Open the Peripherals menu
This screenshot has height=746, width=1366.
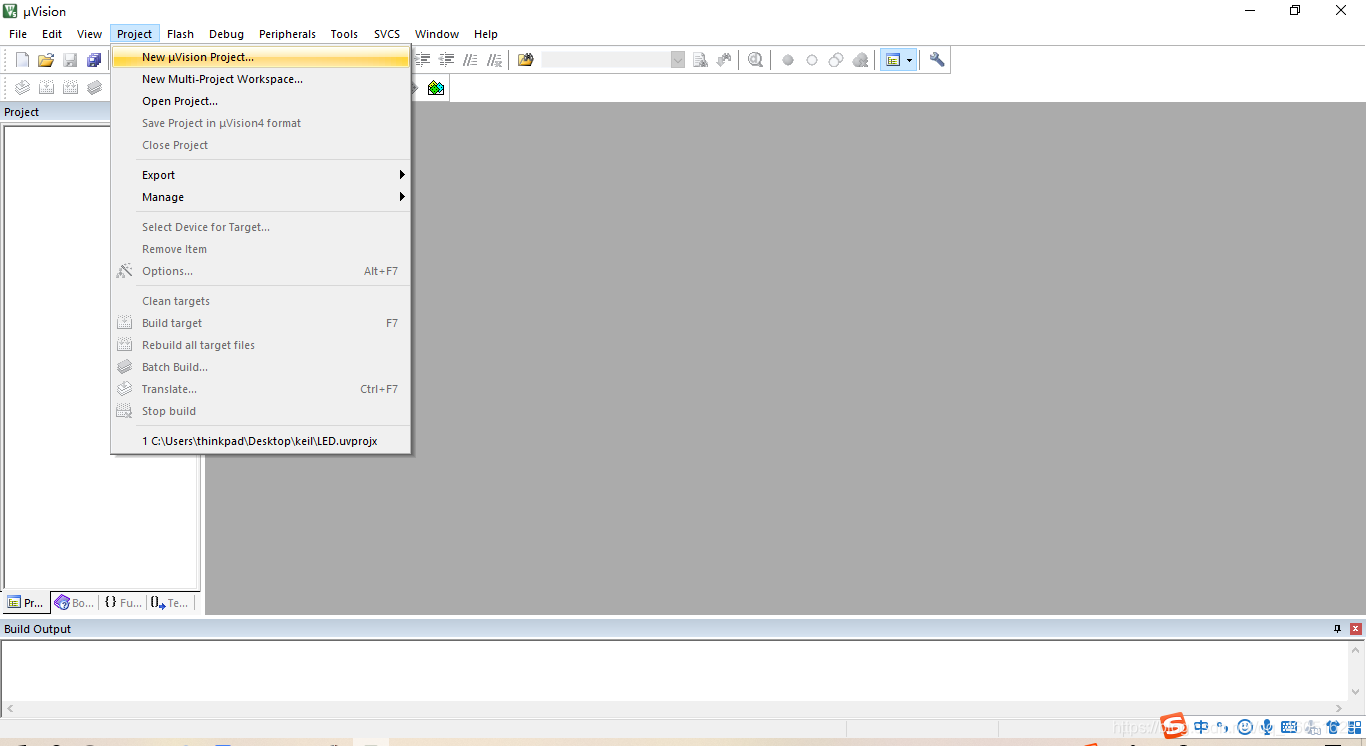click(288, 34)
